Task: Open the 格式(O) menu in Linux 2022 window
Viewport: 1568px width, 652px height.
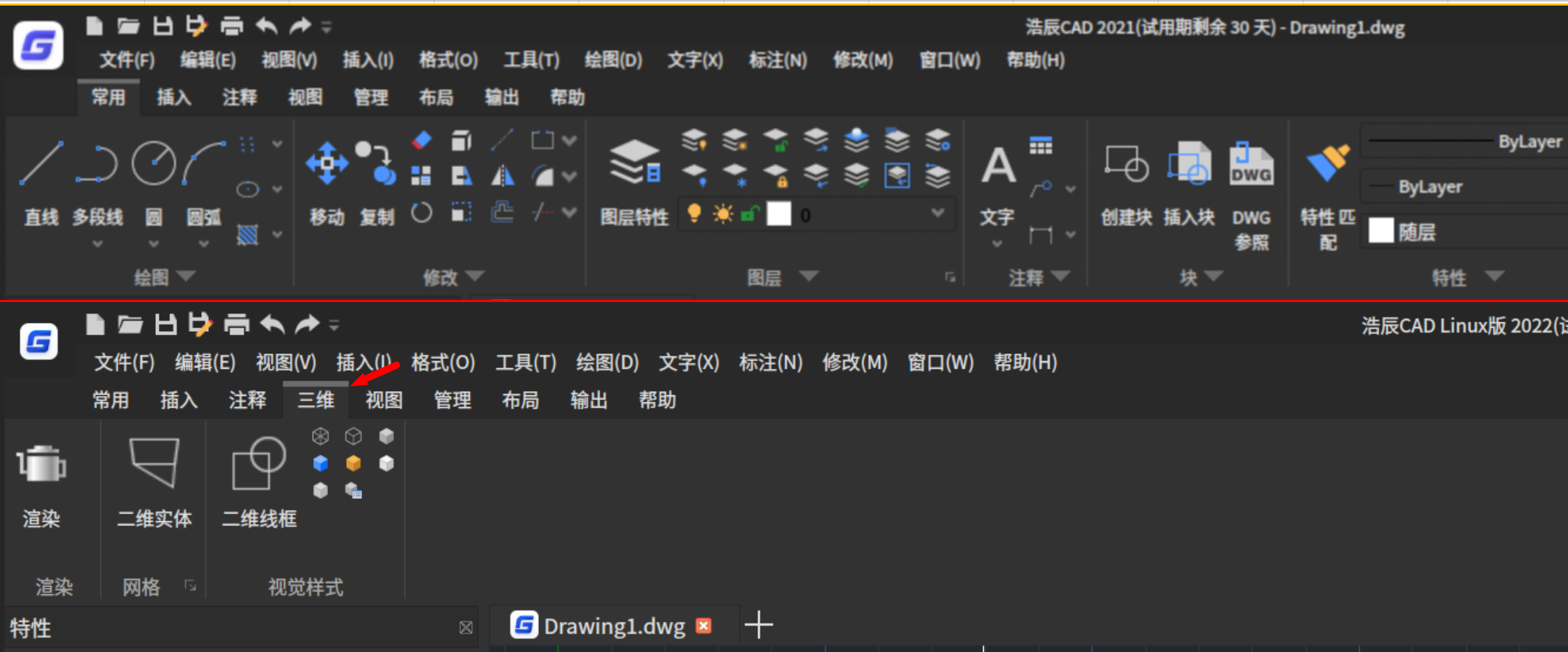Action: [x=443, y=362]
